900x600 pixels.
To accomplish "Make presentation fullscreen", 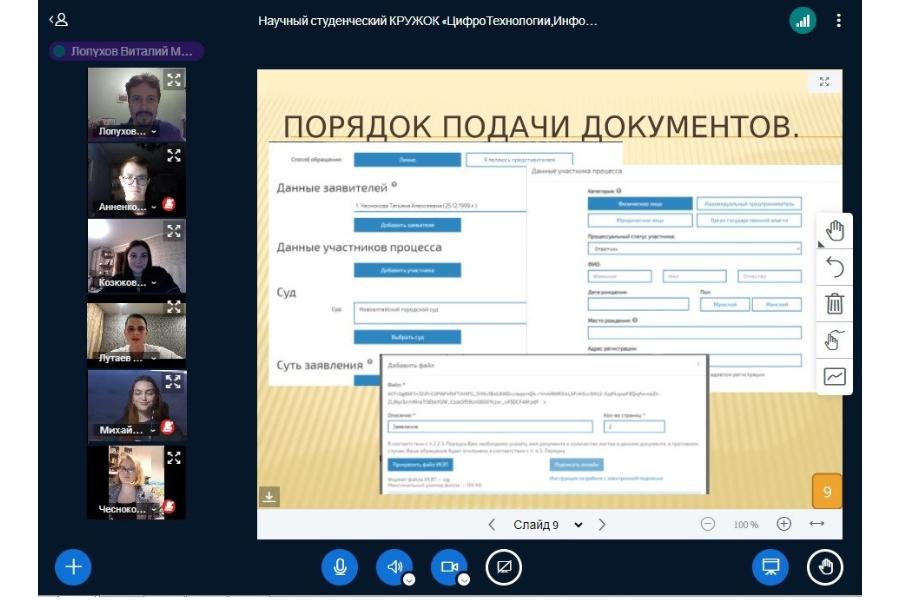I will click(824, 82).
